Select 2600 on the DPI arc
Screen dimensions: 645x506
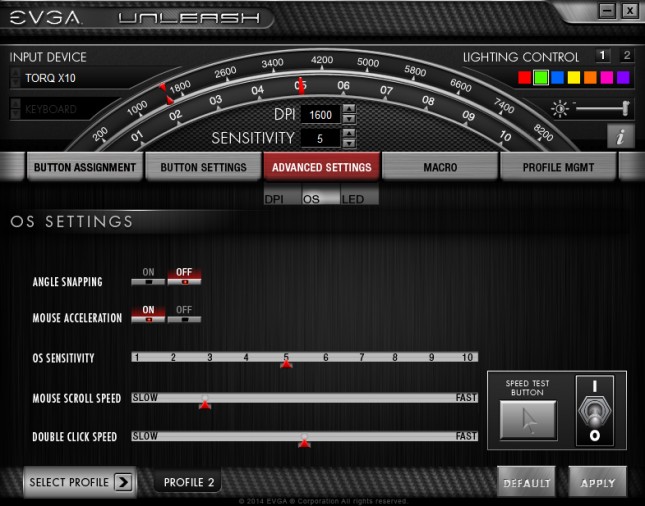225,73
